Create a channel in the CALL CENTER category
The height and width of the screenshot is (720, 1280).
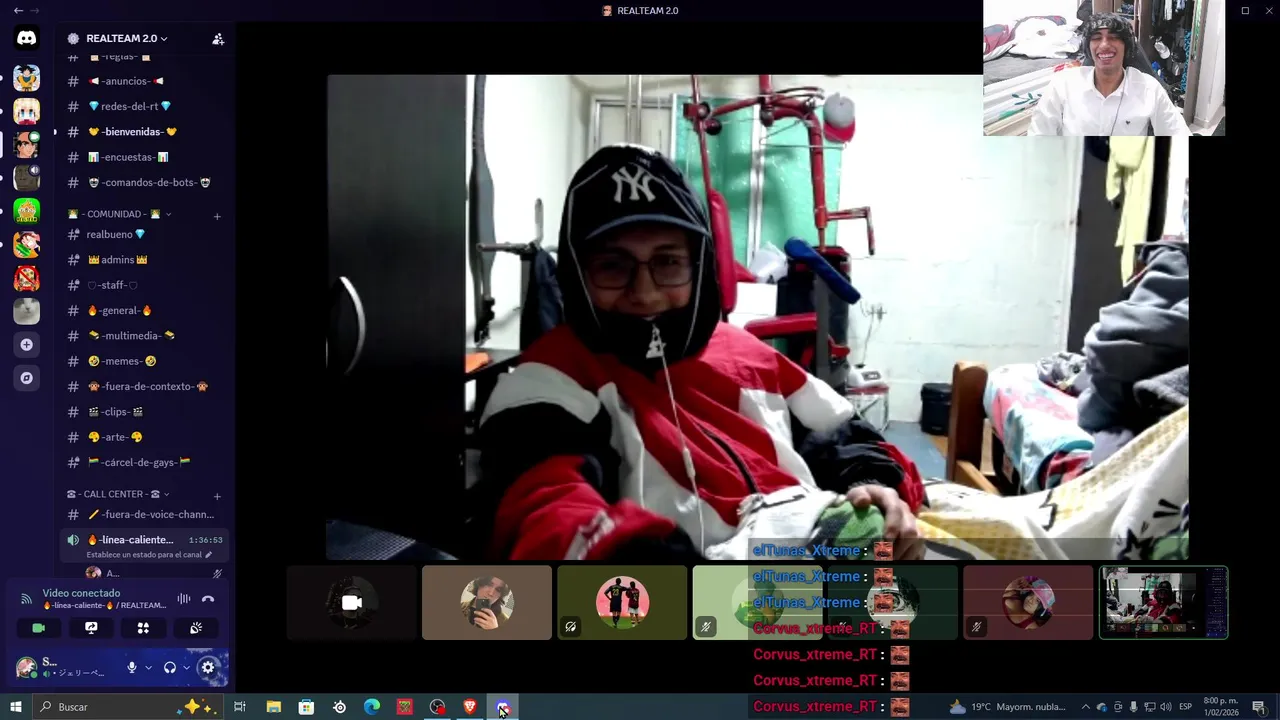(x=217, y=496)
